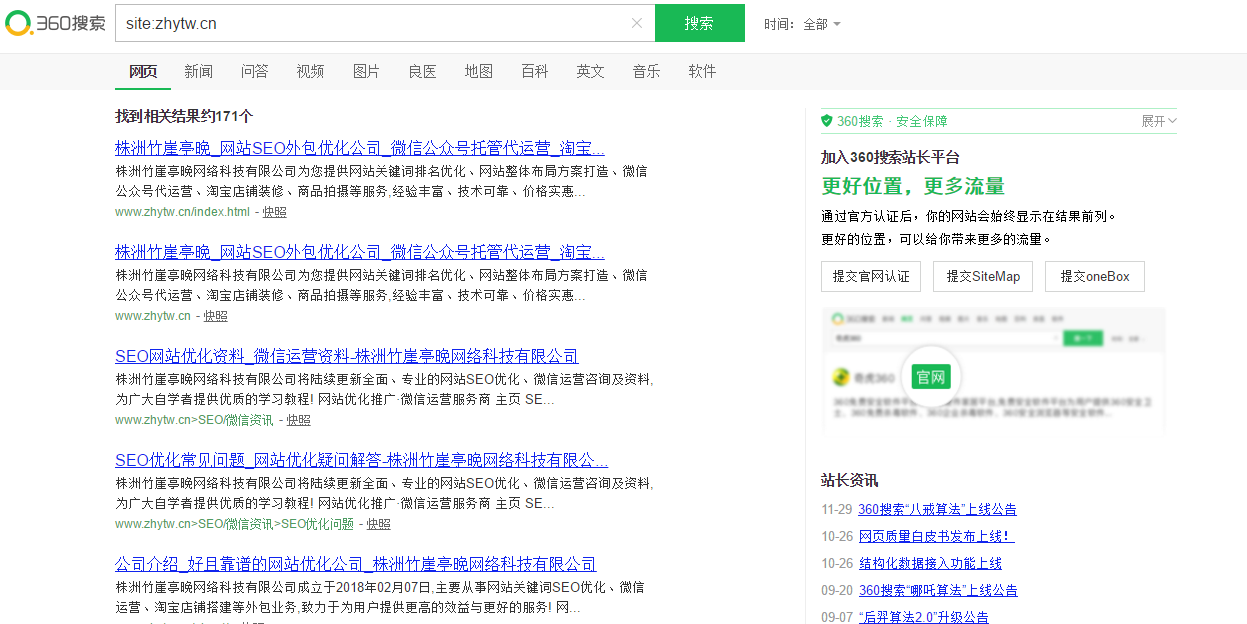
Task: Click the www.zhytw.cn/index.html green URL
Action: pyautogui.click(x=182, y=212)
